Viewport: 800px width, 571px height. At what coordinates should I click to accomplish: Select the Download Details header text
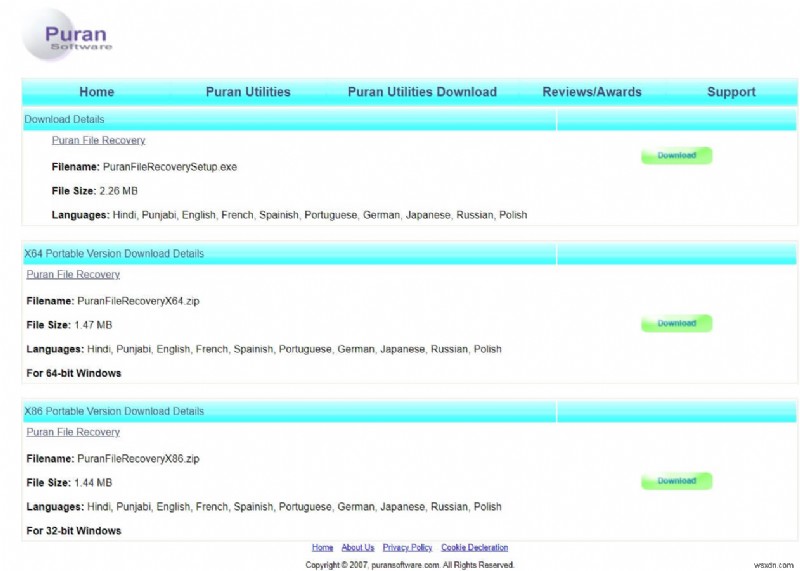tap(64, 119)
